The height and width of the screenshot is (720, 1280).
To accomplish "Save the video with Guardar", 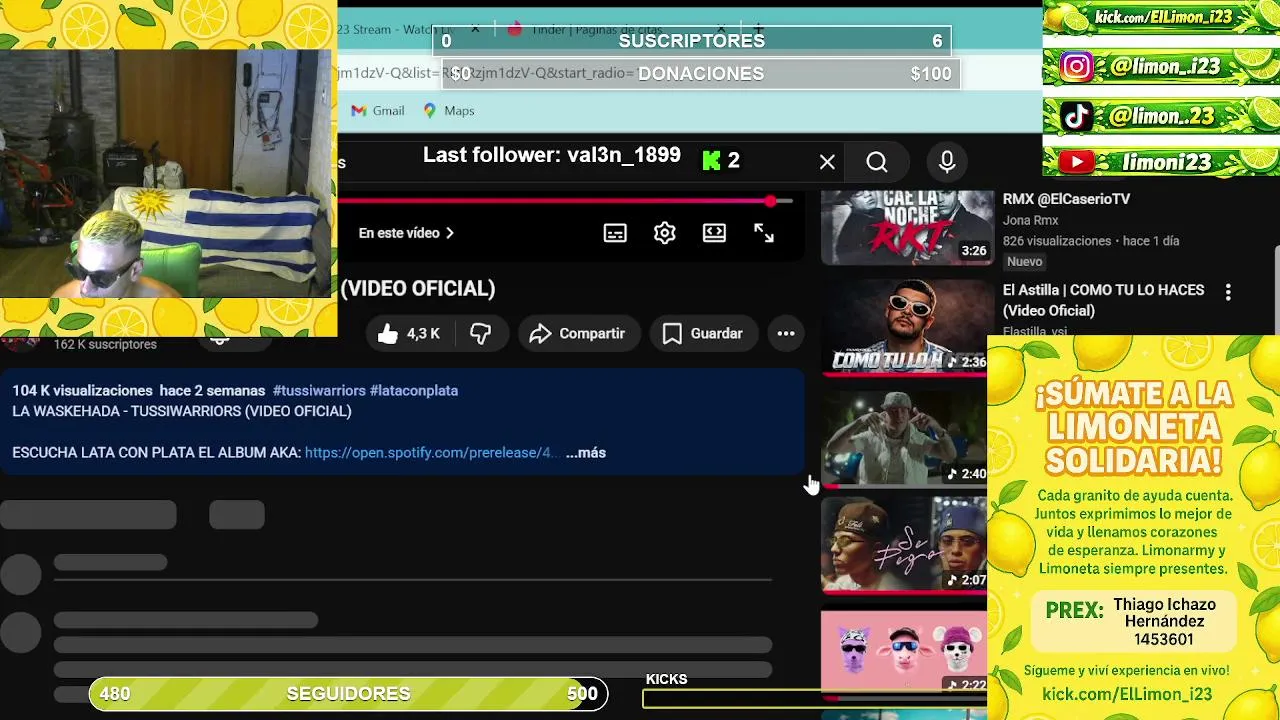I will coord(703,334).
